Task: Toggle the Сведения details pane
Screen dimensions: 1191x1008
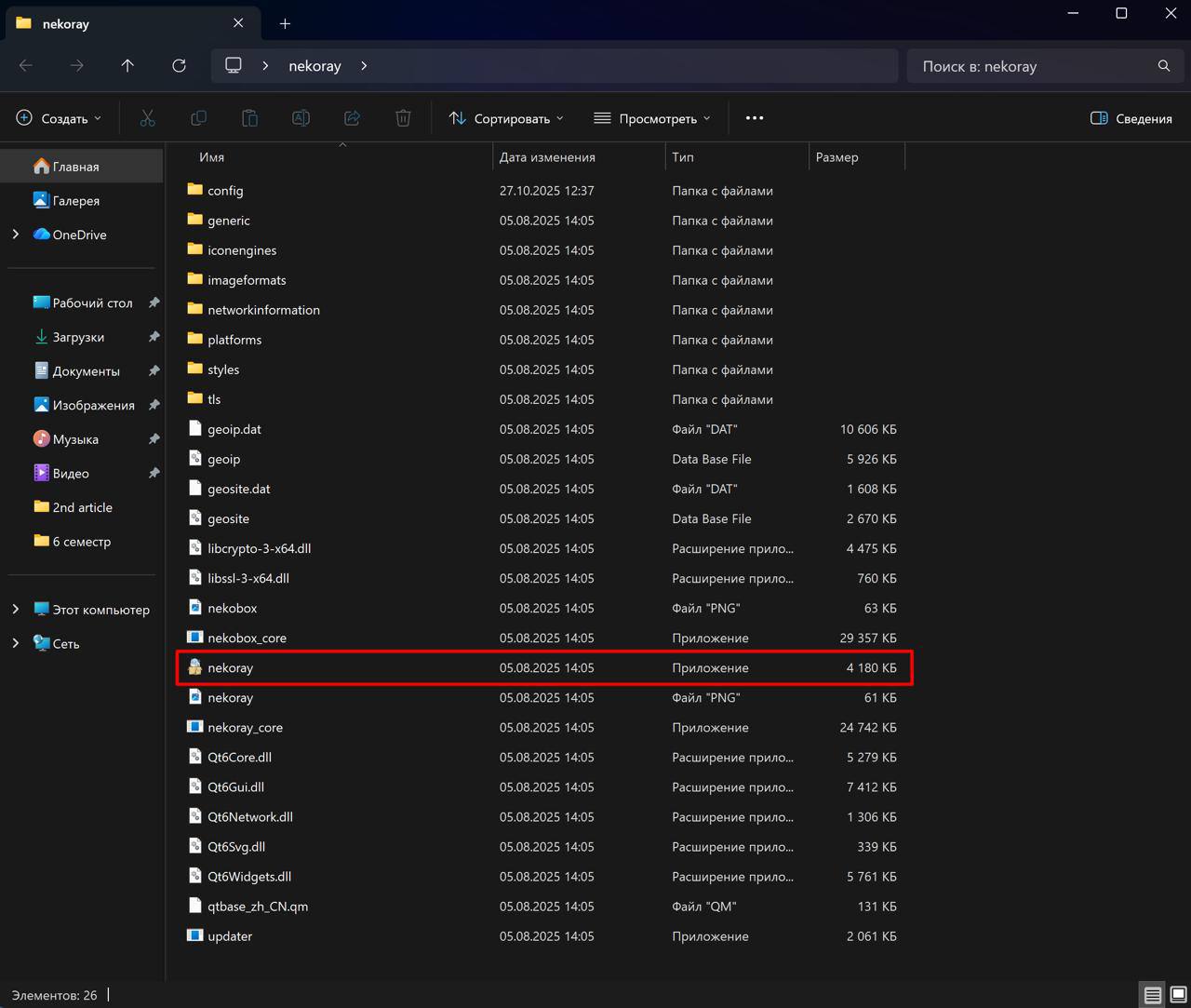Action: tap(1131, 118)
